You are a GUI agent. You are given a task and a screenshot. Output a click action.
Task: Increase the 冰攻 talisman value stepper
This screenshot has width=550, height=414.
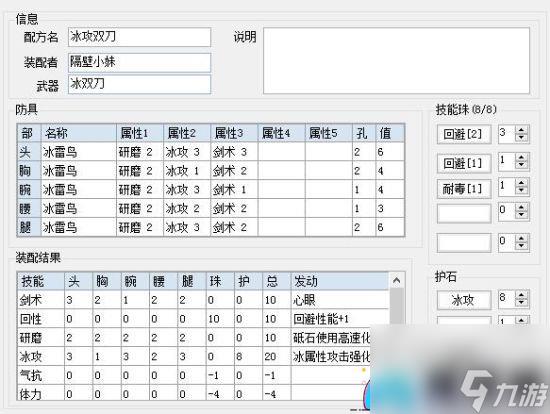coord(522,295)
